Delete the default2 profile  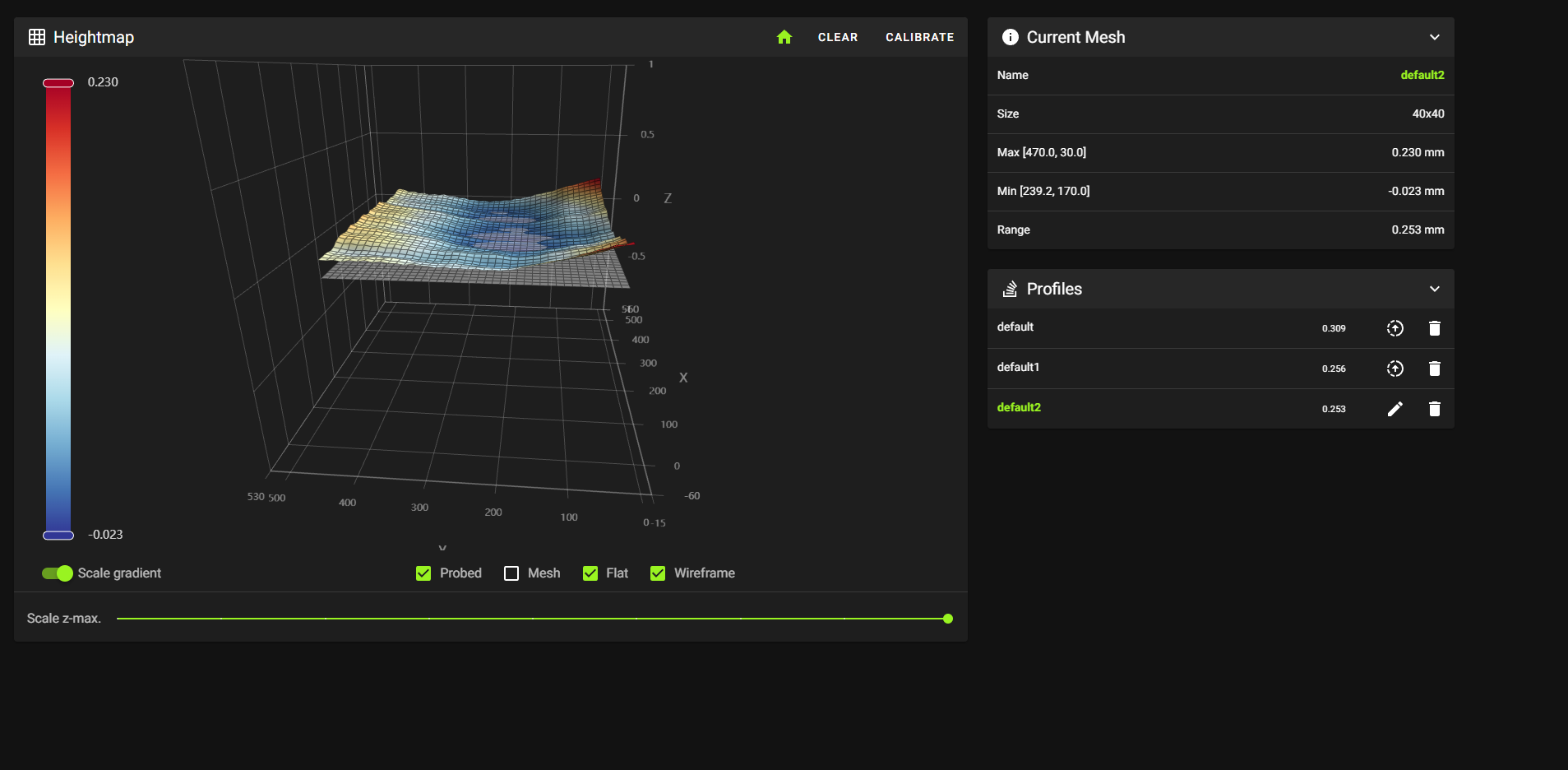(x=1434, y=409)
